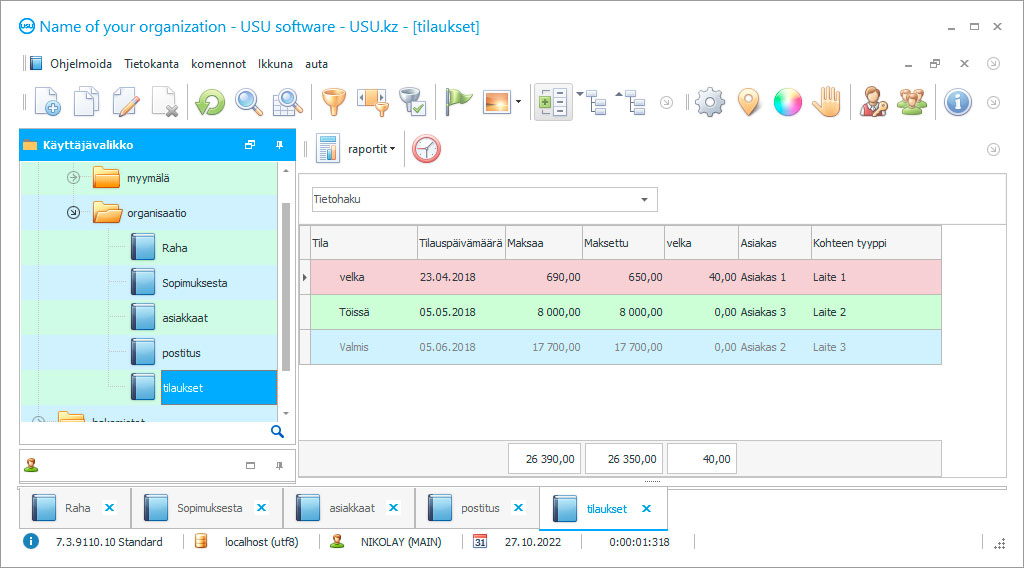Viewport: 1024px width, 568px height.
Task: Switch to the asiakkaat tab
Action: coord(351,508)
